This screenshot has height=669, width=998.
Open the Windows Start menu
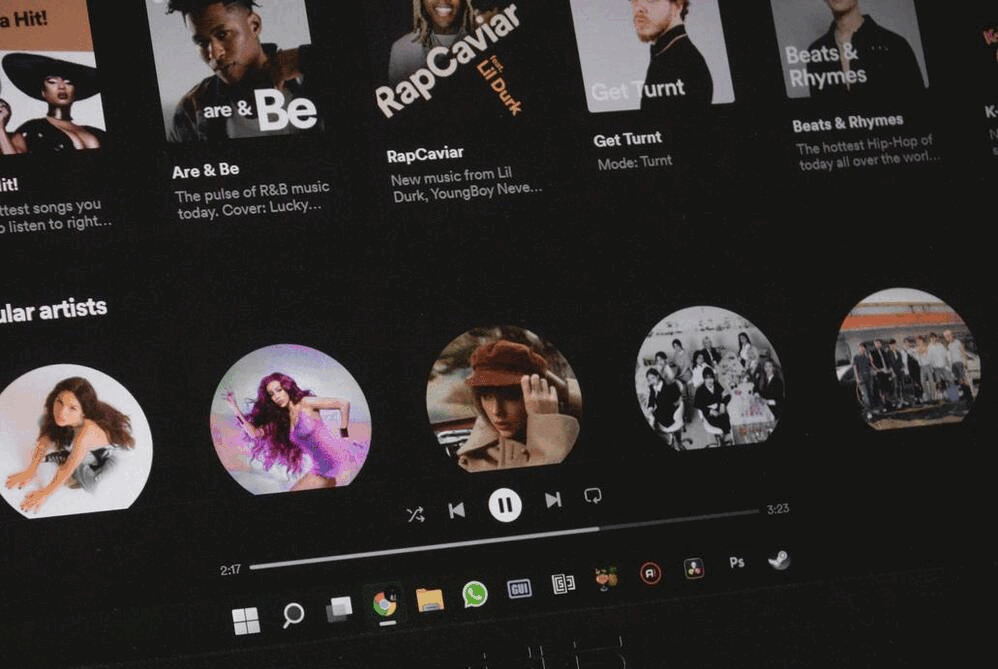pos(246,621)
